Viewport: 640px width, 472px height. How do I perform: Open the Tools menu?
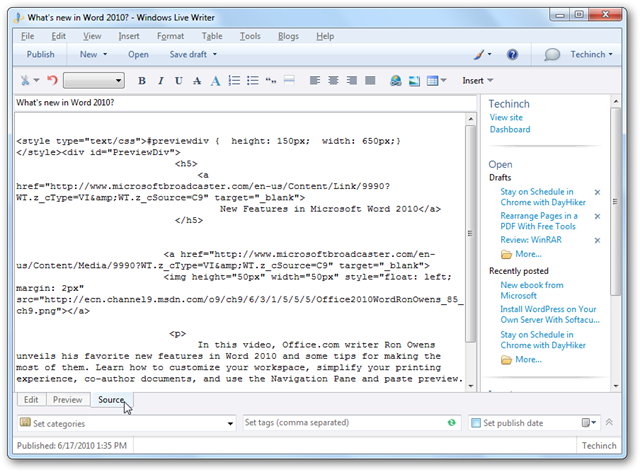tap(250, 36)
